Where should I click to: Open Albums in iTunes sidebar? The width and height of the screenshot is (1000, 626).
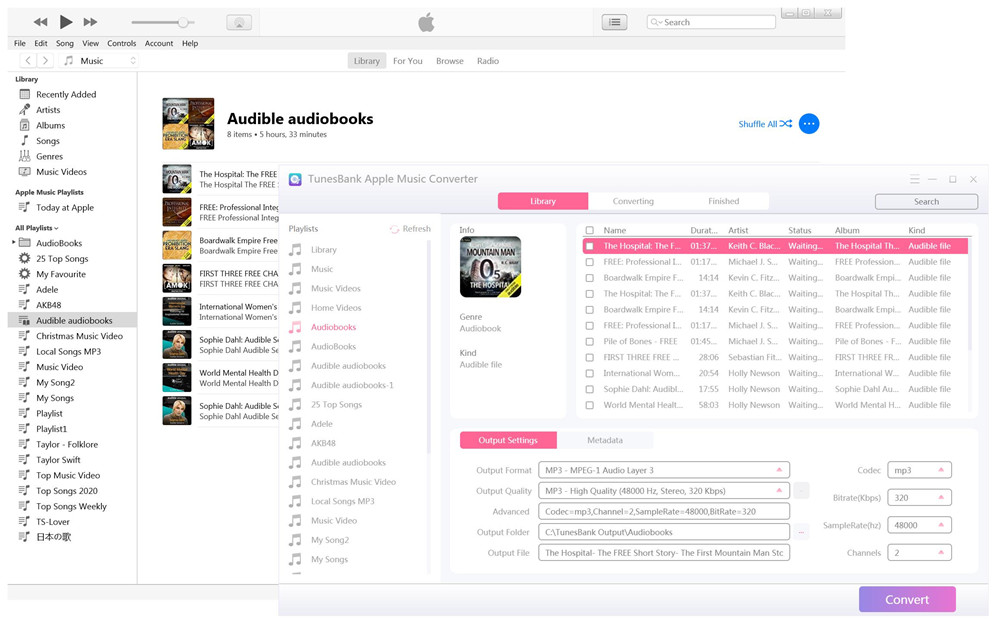(50, 126)
